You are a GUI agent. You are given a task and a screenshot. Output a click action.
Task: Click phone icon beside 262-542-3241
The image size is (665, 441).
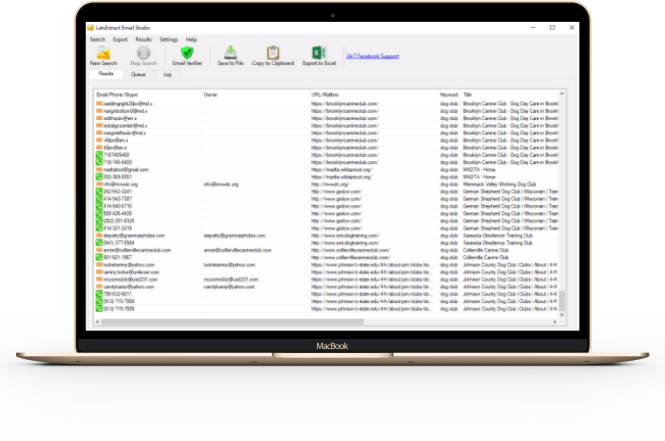(x=99, y=191)
